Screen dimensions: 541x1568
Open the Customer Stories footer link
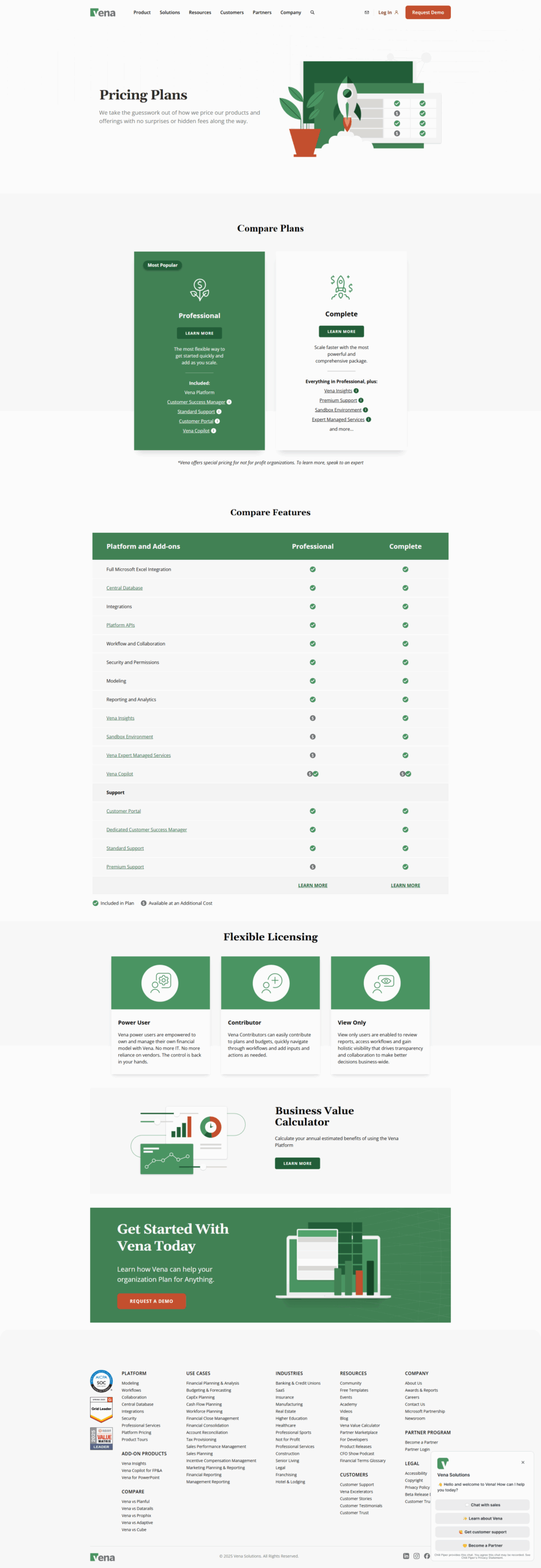356,1499
